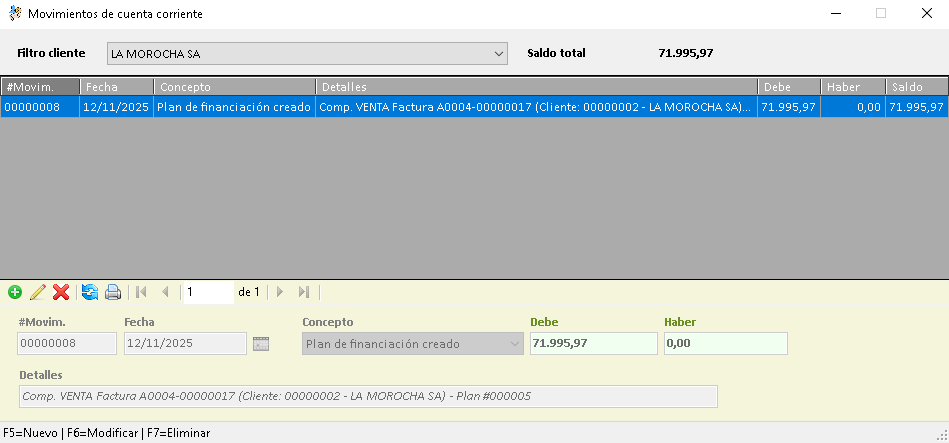Open the Filtro cliente dropdown

pyautogui.click(x=500, y=53)
